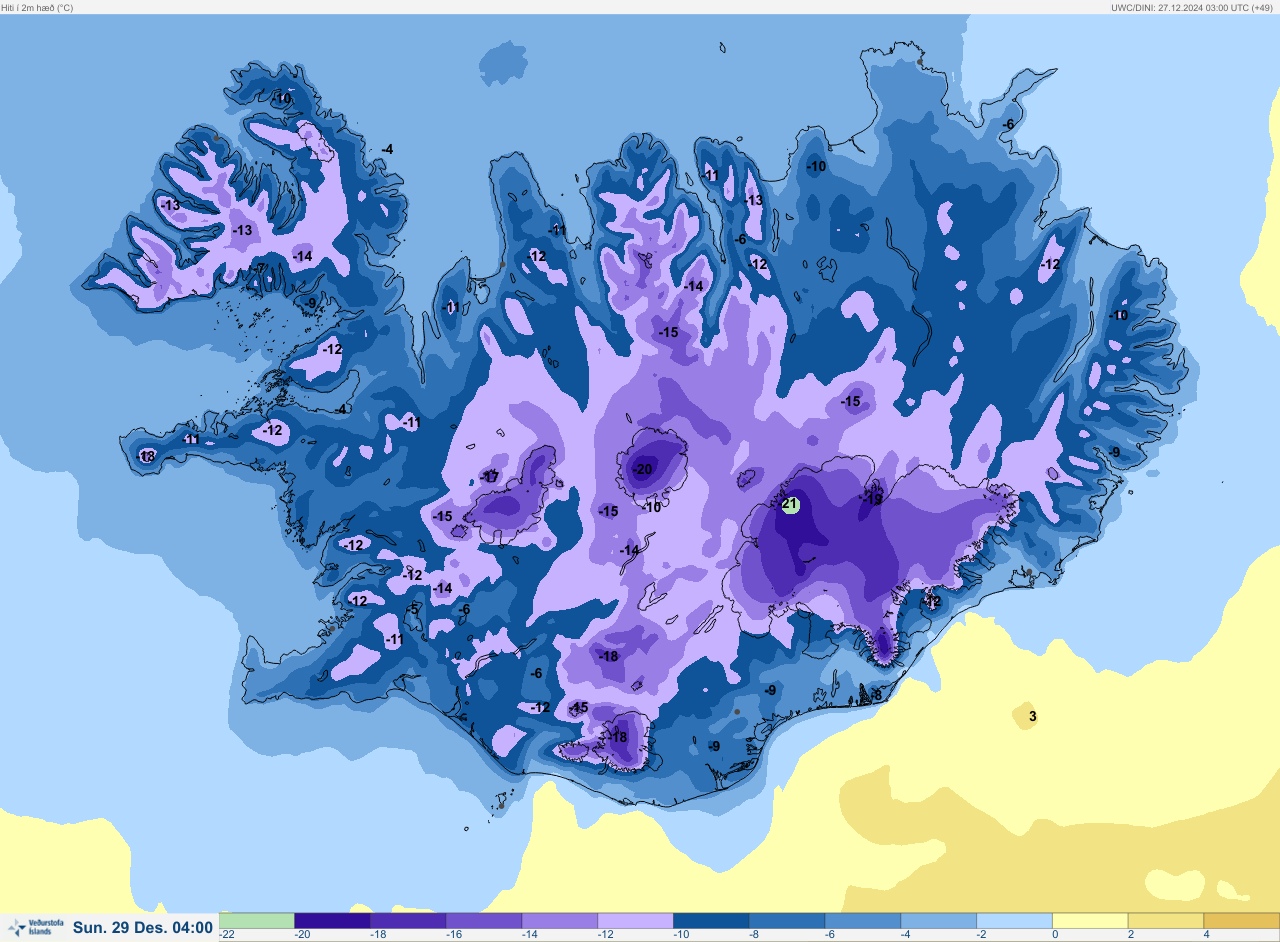Click the green circled 21 temperature marker
This screenshot has height=942, width=1280.
(x=790, y=505)
